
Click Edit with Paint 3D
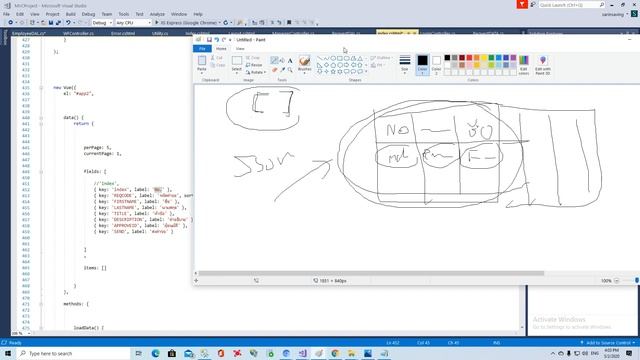542,65
